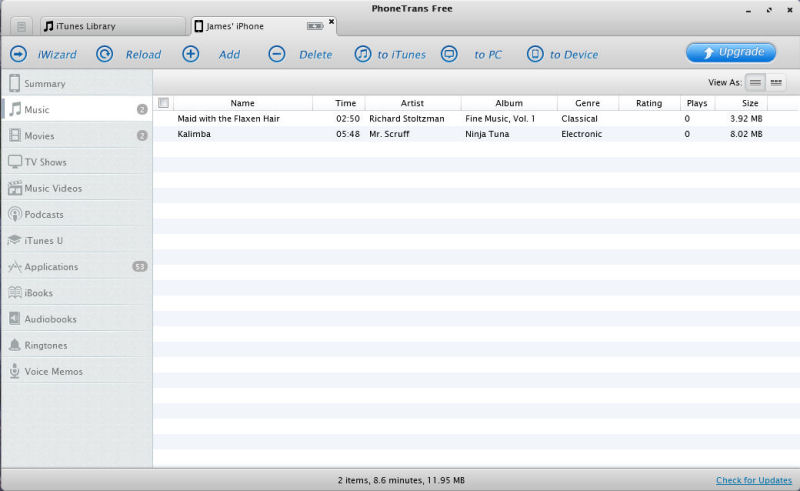
Task: Close the James' iPhone tab
Action: (332, 21)
